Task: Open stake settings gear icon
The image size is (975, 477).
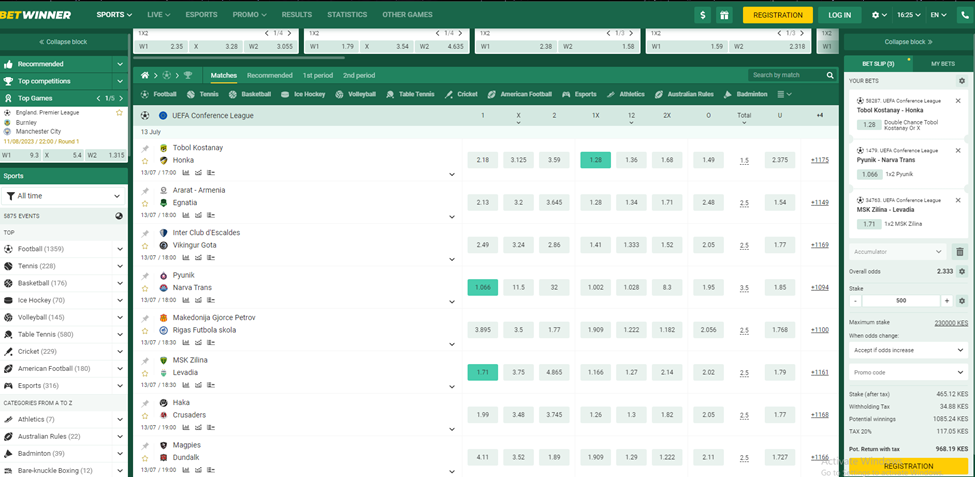Action: click(963, 301)
